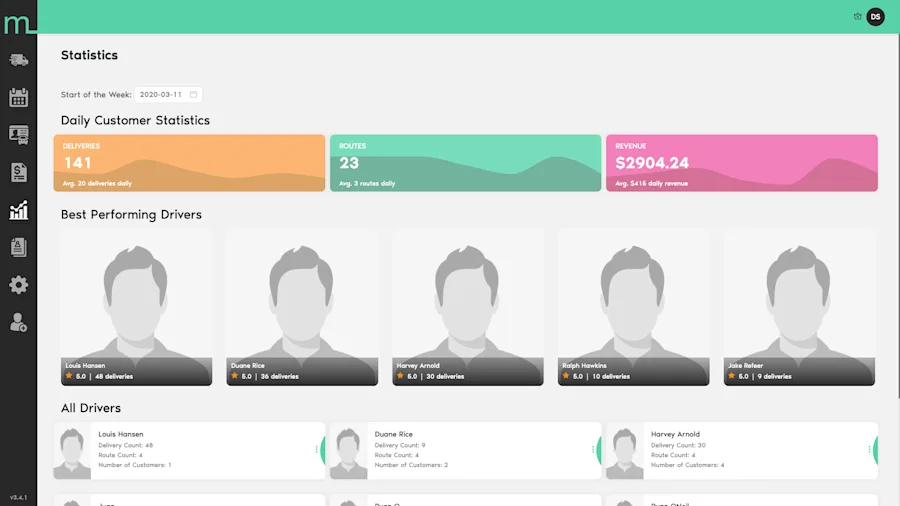Select Jake Refeer best driver card
This screenshot has width=900, height=506.
click(800, 308)
